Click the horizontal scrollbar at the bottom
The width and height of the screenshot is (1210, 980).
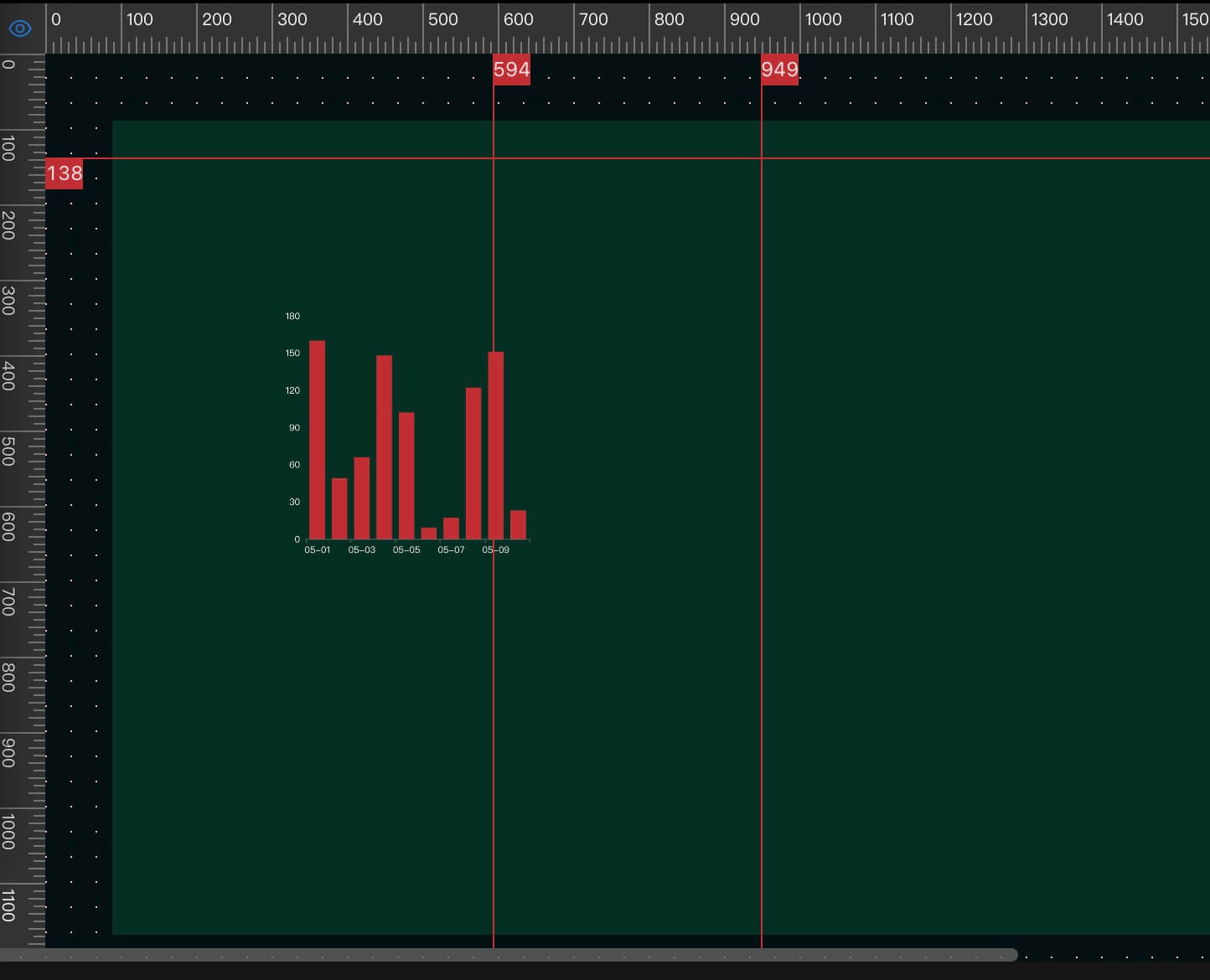(x=509, y=955)
